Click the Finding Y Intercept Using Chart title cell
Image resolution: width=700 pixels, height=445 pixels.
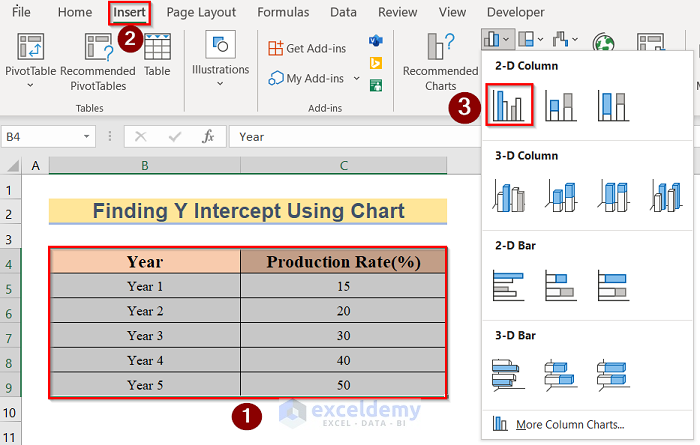248,211
